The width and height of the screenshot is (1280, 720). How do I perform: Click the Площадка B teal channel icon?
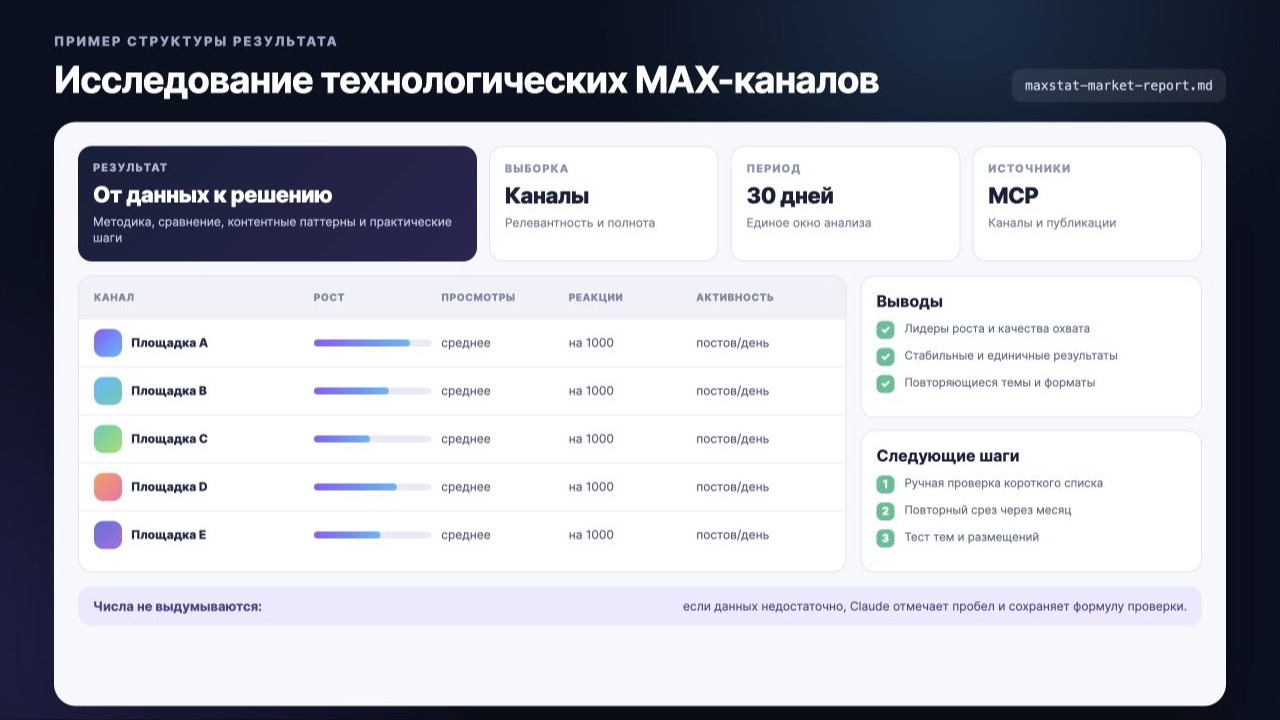(108, 391)
